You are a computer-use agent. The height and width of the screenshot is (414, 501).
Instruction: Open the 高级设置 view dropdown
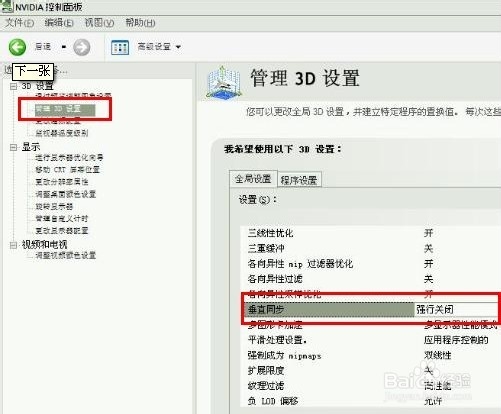159,47
